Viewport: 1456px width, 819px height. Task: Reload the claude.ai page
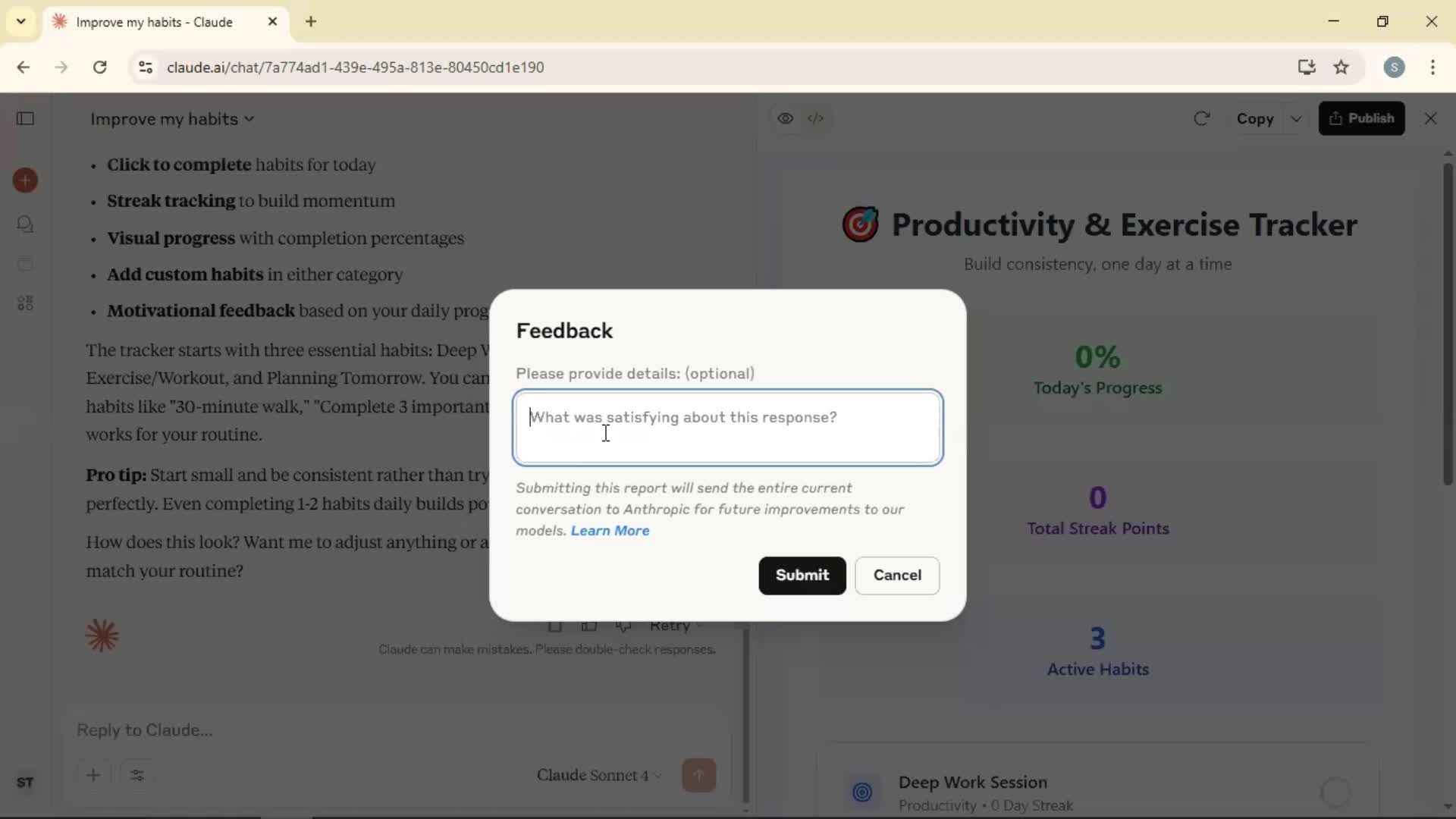(x=99, y=67)
